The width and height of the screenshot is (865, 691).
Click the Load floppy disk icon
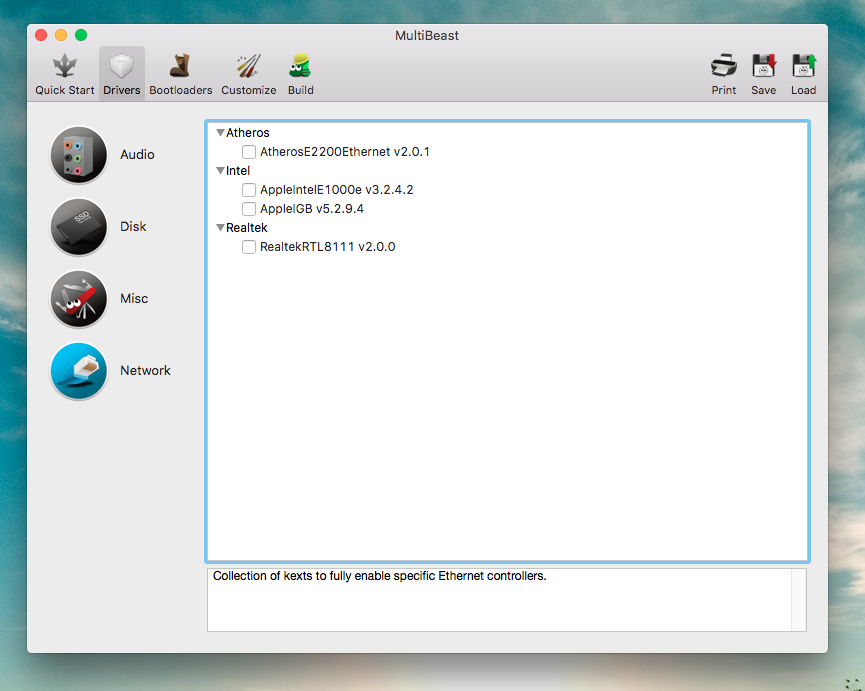(x=804, y=66)
